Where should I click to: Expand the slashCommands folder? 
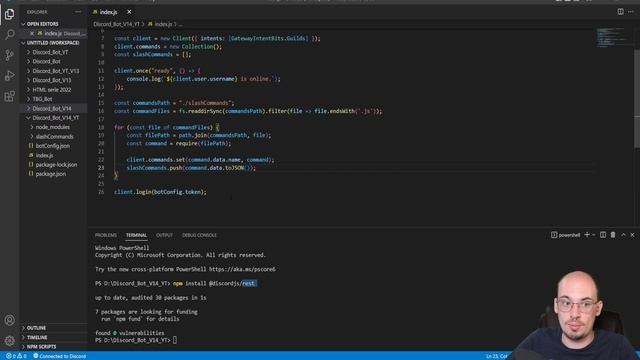click(x=53, y=136)
